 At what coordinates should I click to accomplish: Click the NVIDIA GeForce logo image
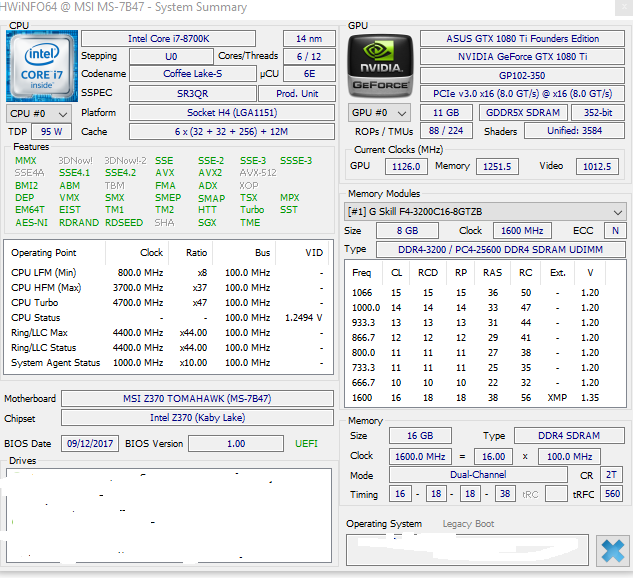pyautogui.click(x=380, y=66)
